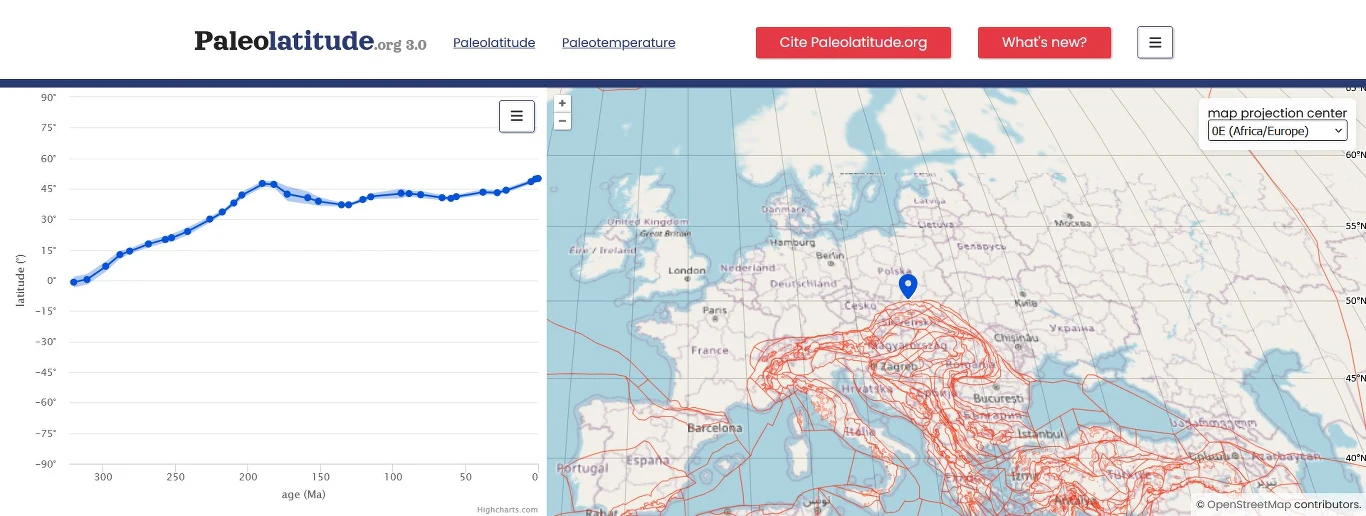Click the 'Polska' country label
This screenshot has width=1366, height=516.
click(894, 271)
